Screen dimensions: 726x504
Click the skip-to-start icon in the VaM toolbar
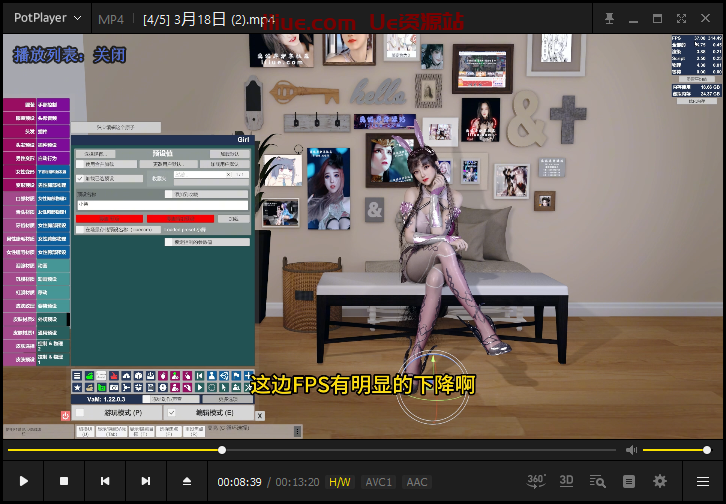[200, 376]
